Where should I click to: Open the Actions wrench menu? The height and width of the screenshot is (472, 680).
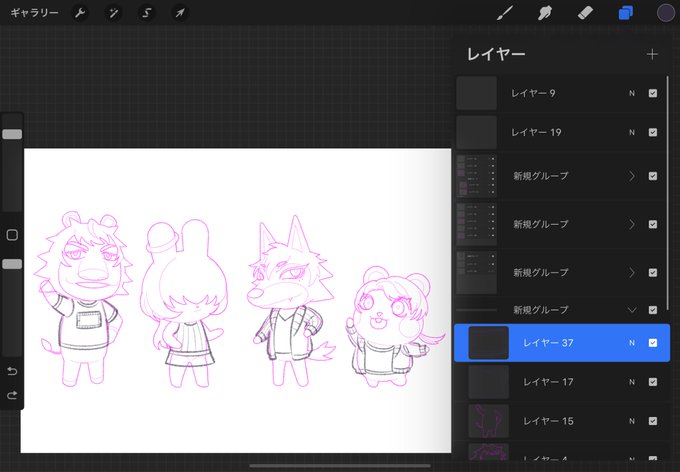[80, 13]
